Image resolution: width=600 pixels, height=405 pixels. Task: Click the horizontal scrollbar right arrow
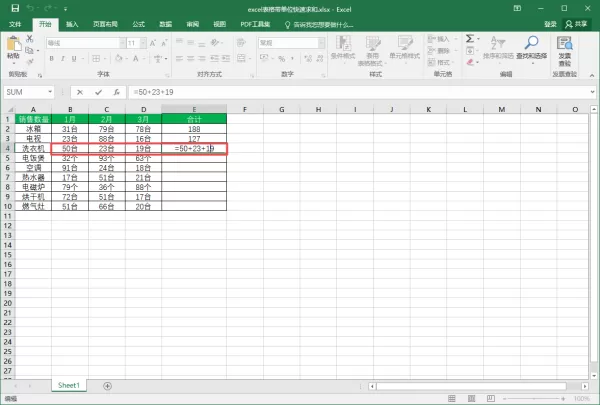[585, 386]
